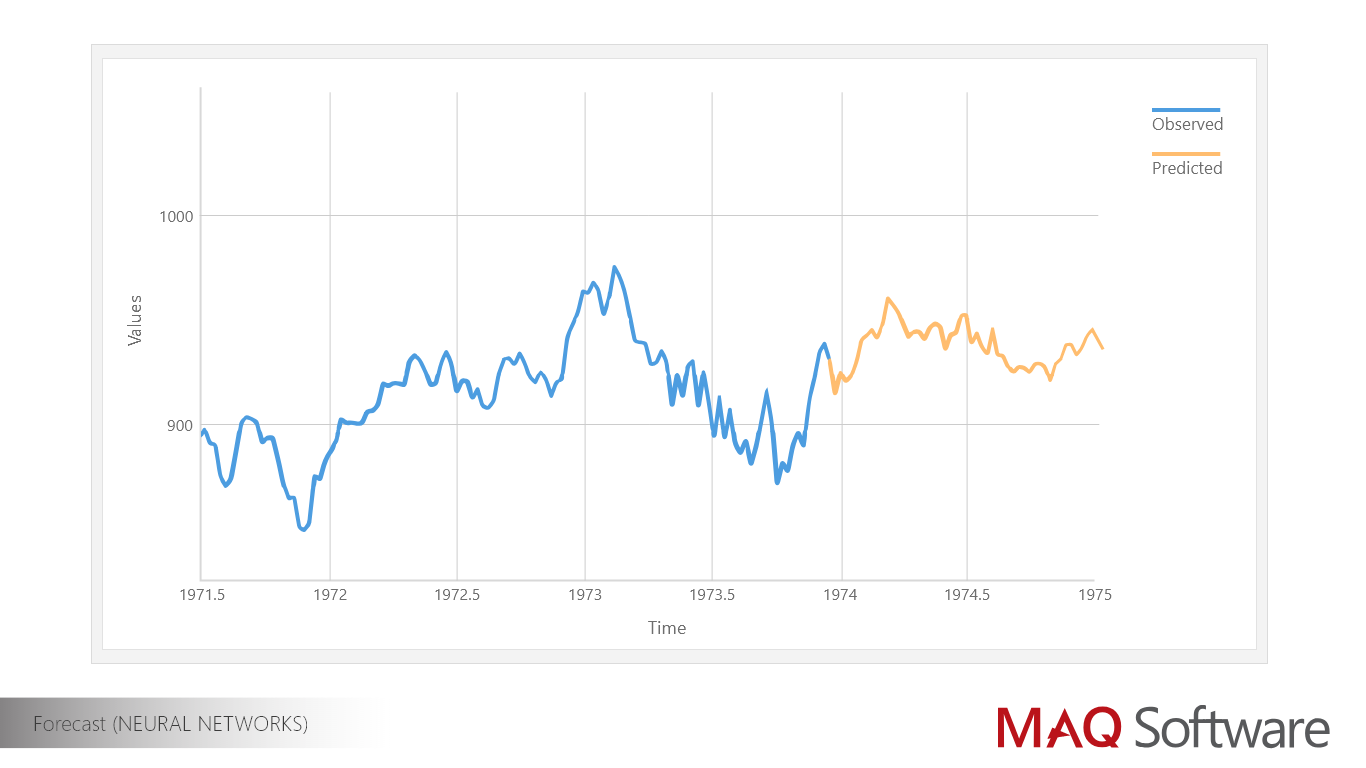Click the Forecast (NEURAL NETWORKS) caption
This screenshot has height=768, width=1366.
pyautogui.click(x=170, y=723)
